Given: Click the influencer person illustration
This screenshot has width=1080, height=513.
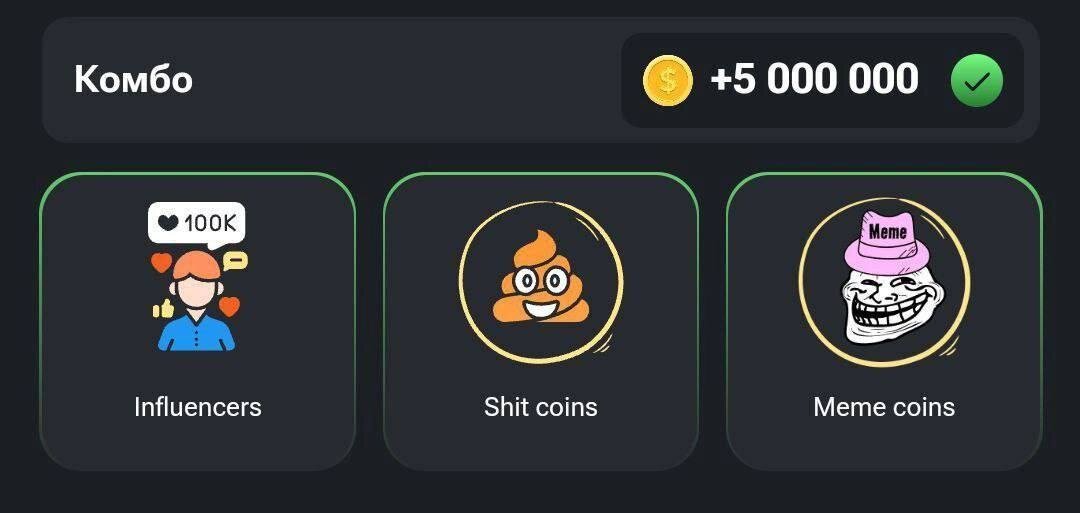Looking at the screenshot, I should [196, 301].
